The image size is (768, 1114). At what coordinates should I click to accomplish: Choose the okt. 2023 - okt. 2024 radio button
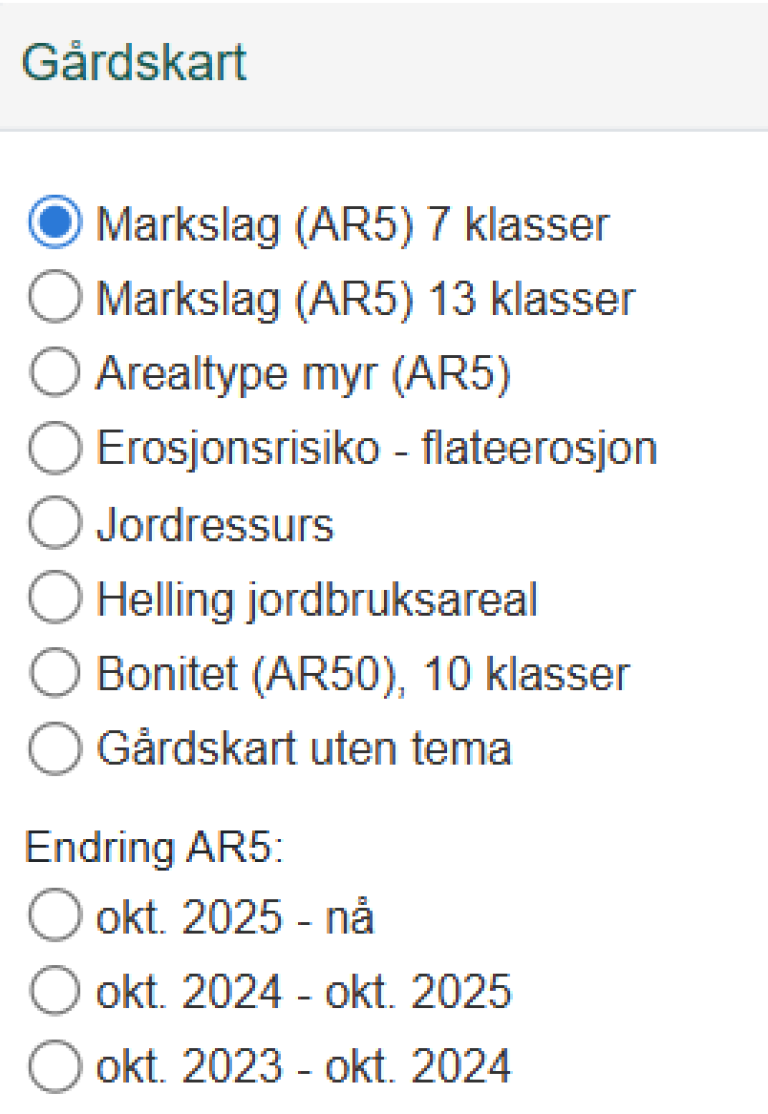pos(54,1067)
